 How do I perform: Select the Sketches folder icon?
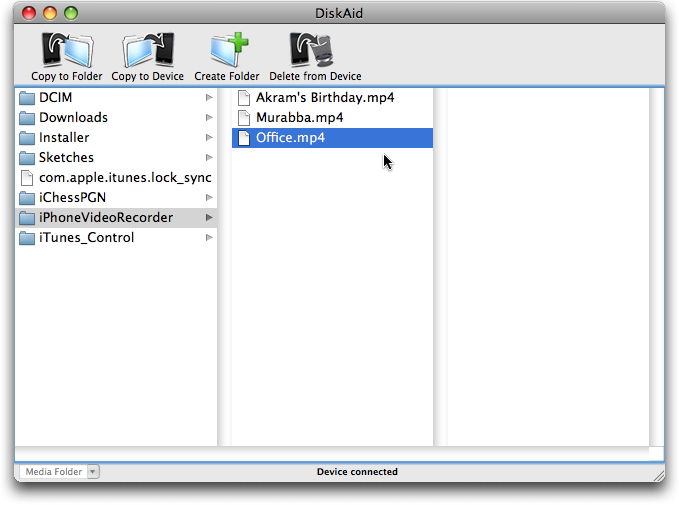27,158
